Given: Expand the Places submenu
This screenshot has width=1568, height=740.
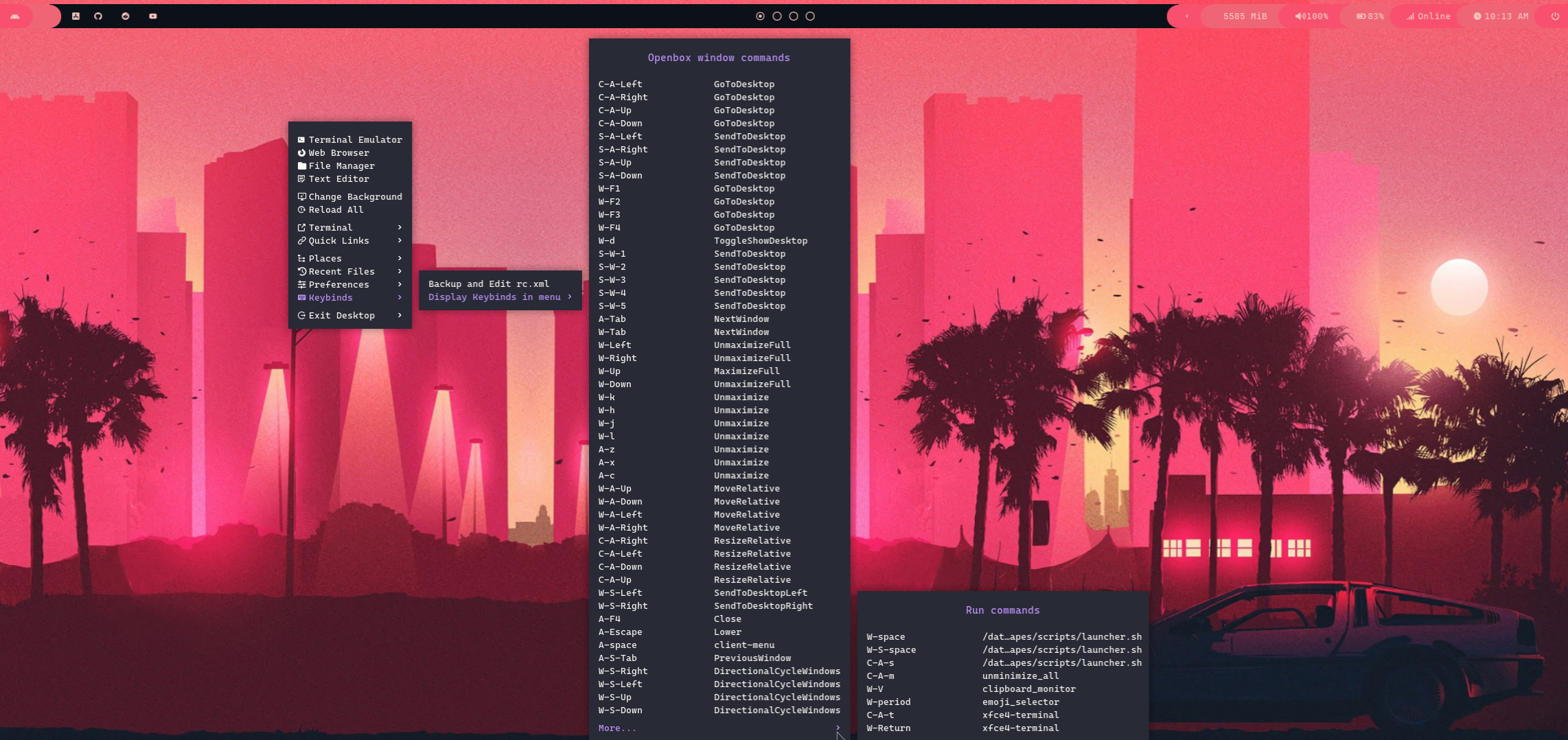Looking at the screenshot, I should pyautogui.click(x=350, y=258).
